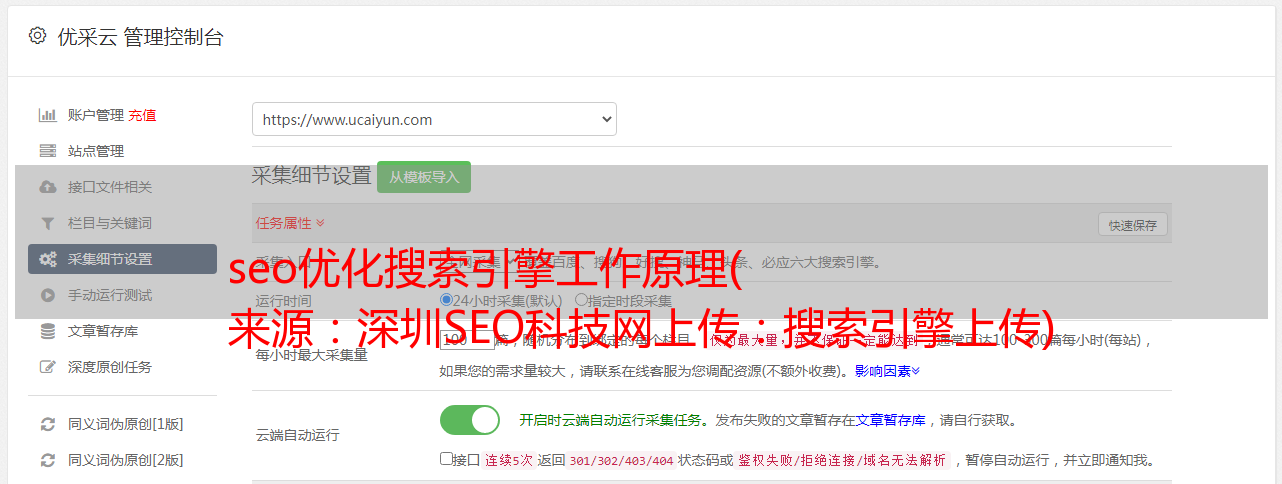The width and height of the screenshot is (1282, 484).
Task: Open 文章暂存库 in the sidebar
Action: (x=103, y=331)
